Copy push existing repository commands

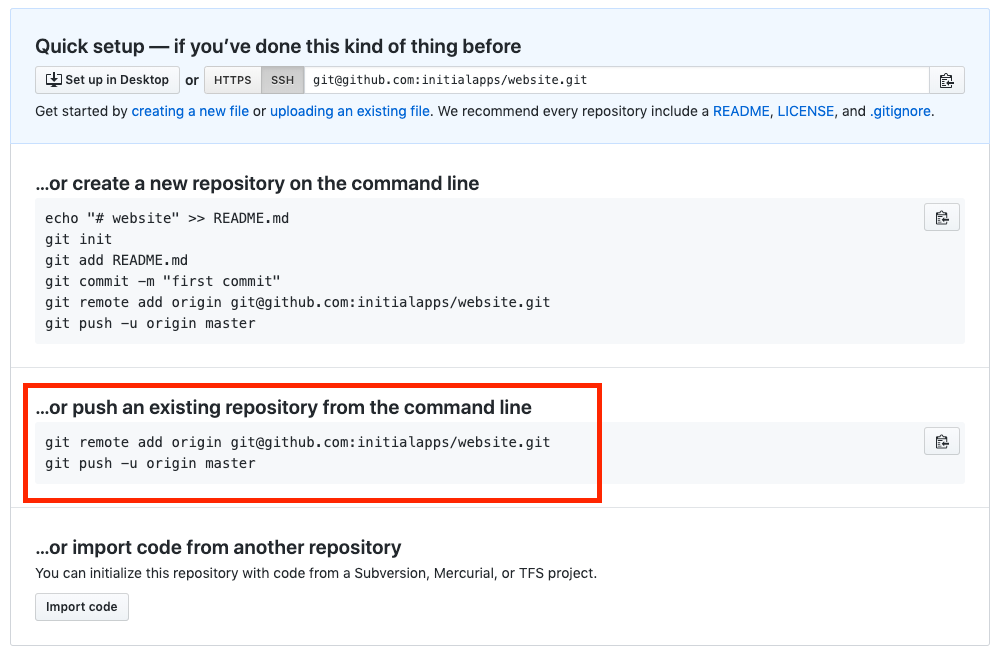(941, 442)
